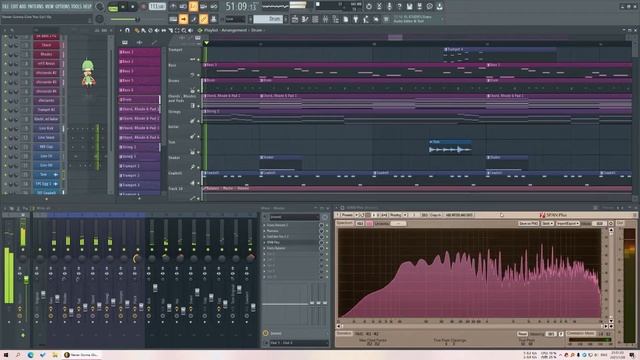Expand the second mixer effect slot arrow
Viewport: 640px width, 360px height.
click(x=264, y=231)
